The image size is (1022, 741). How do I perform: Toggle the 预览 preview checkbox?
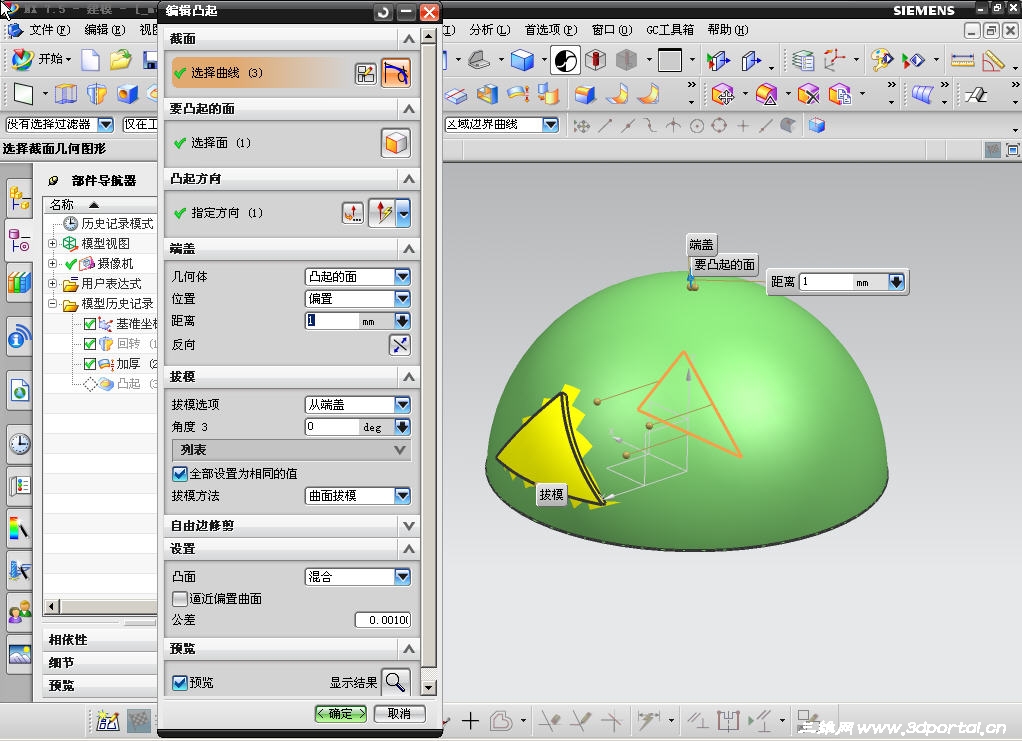coord(180,682)
